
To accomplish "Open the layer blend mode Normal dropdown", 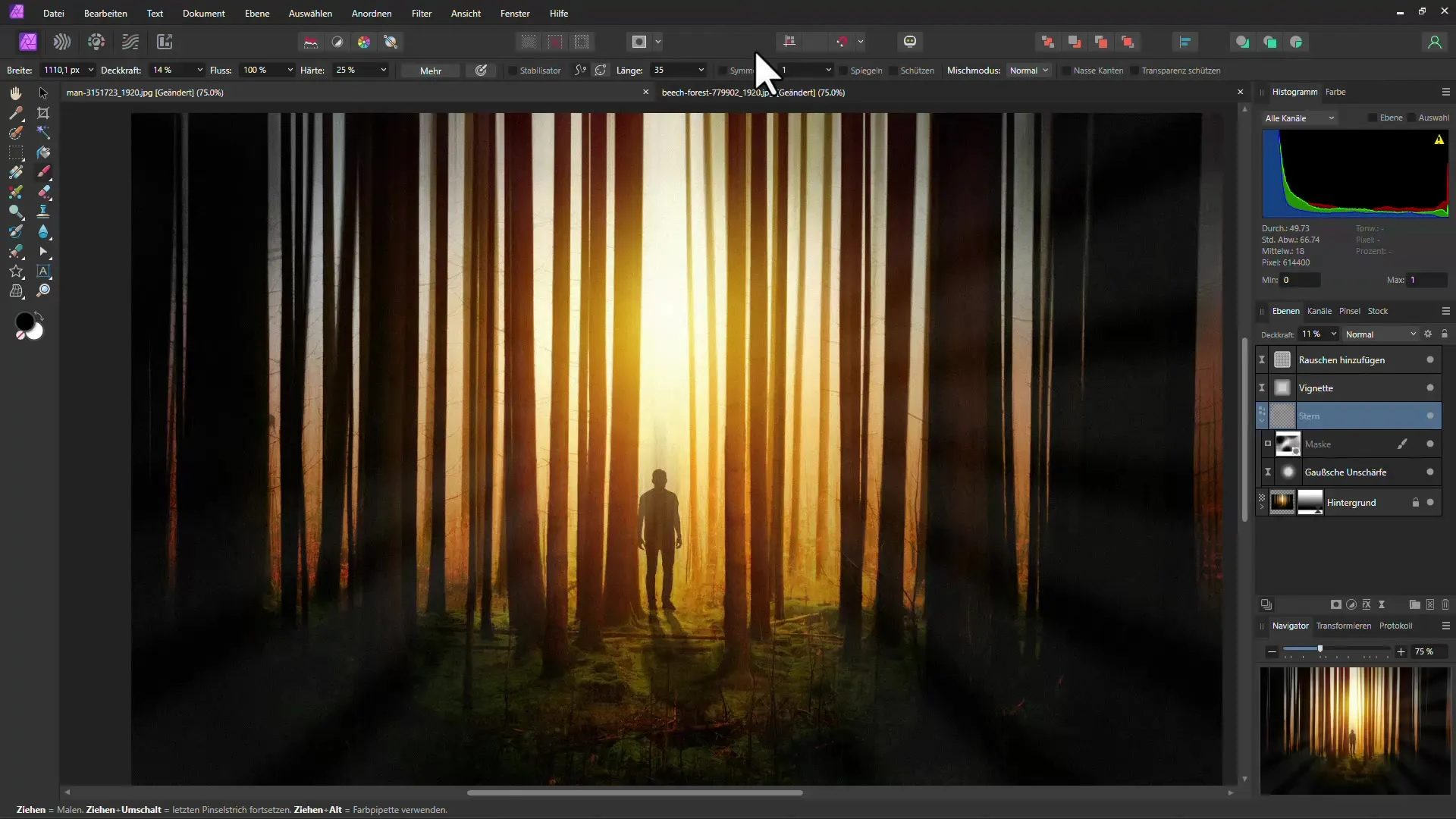I will (x=1380, y=334).
